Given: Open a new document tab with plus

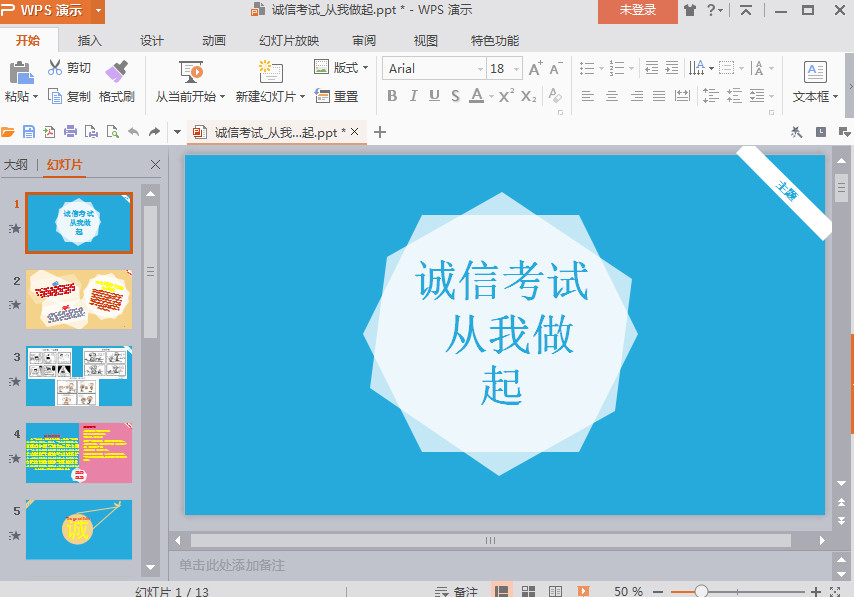Looking at the screenshot, I should (380, 132).
